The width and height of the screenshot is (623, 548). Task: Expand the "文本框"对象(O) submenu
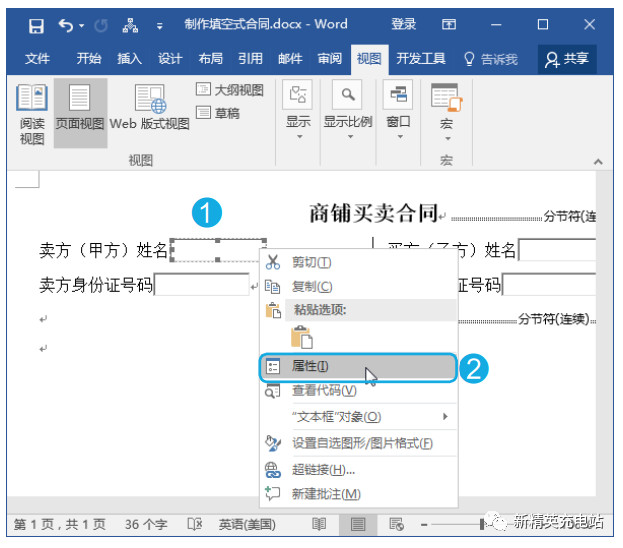[358, 416]
